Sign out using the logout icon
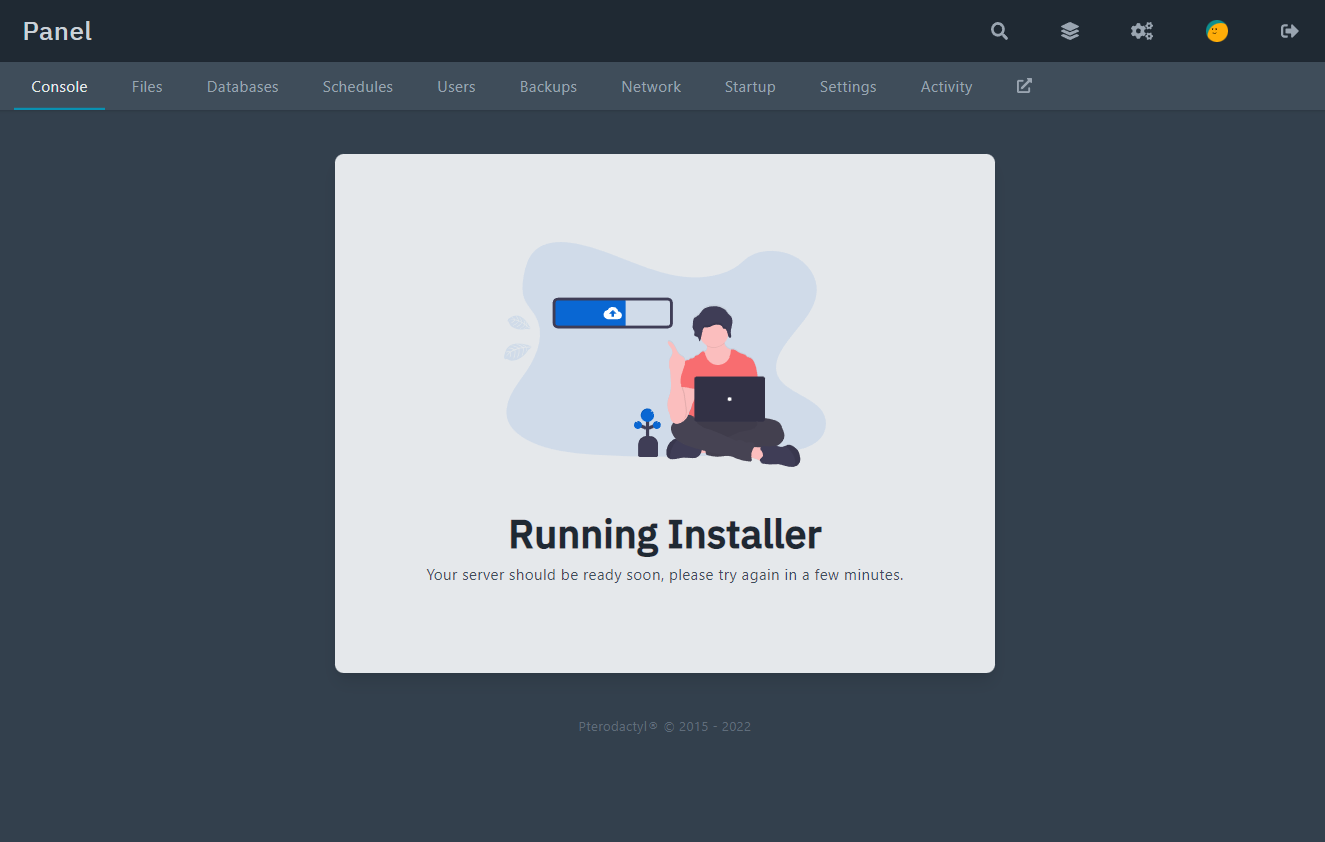 click(x=1289, y=31)
